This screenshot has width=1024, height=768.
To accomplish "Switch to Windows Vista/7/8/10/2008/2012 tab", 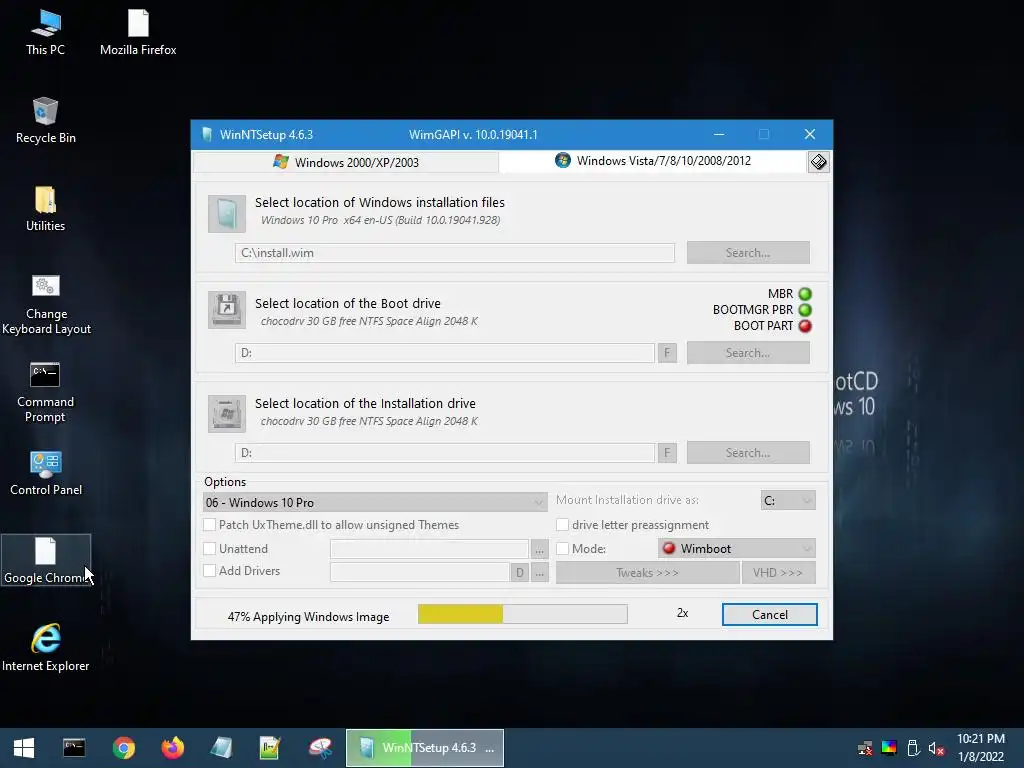I will tap(653, 161).
